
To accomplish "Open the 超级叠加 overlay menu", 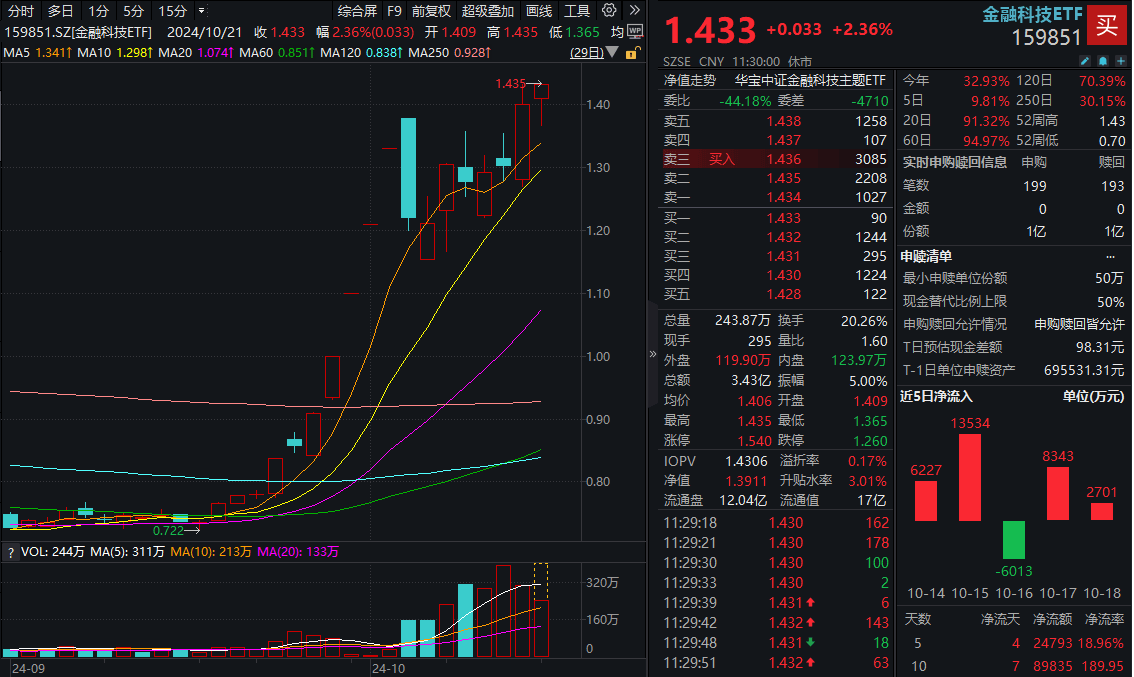I will click(x=488, y=11).
